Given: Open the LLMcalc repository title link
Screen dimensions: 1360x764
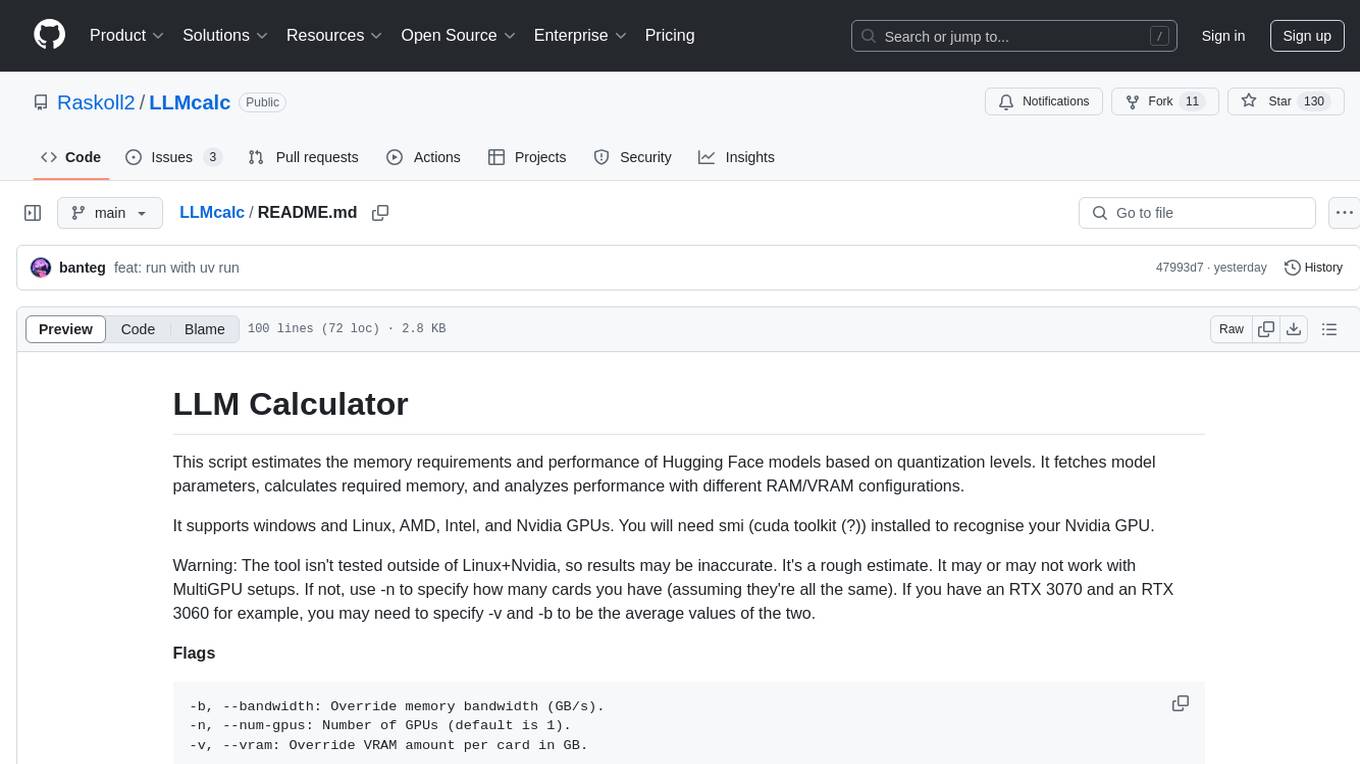Looking at the screenshot, I should (x=190, y=102).
